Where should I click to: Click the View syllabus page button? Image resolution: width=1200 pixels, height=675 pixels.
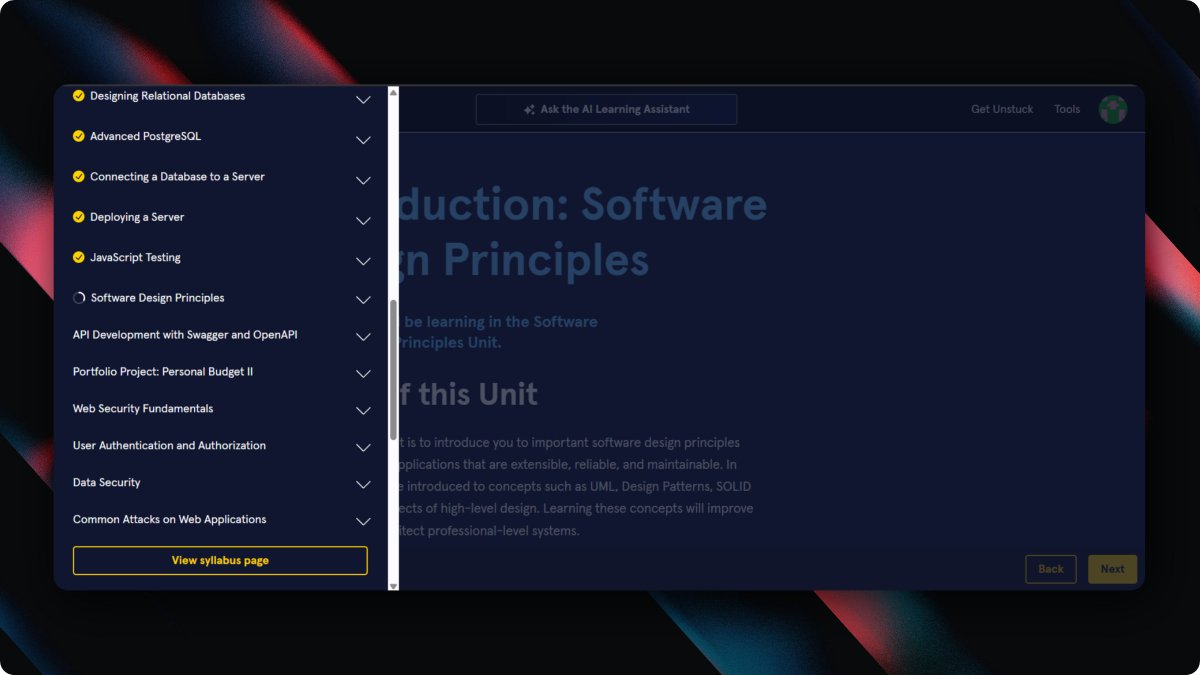point(220,561)
